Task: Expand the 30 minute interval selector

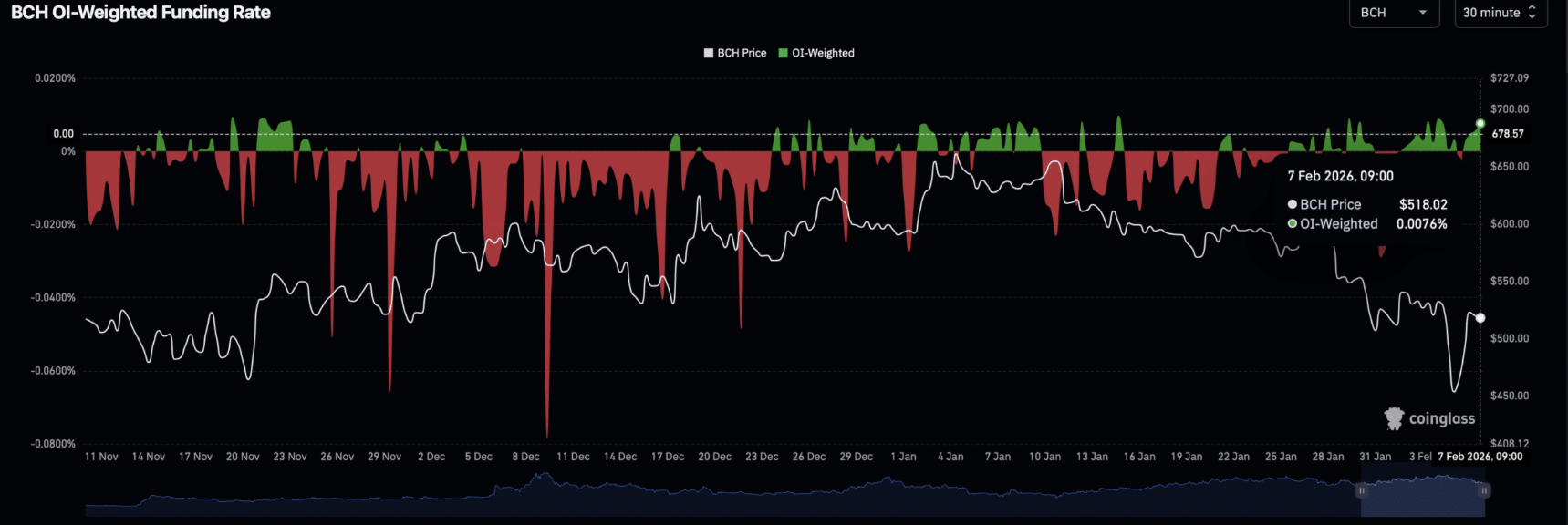Action: click(1500, 13)
